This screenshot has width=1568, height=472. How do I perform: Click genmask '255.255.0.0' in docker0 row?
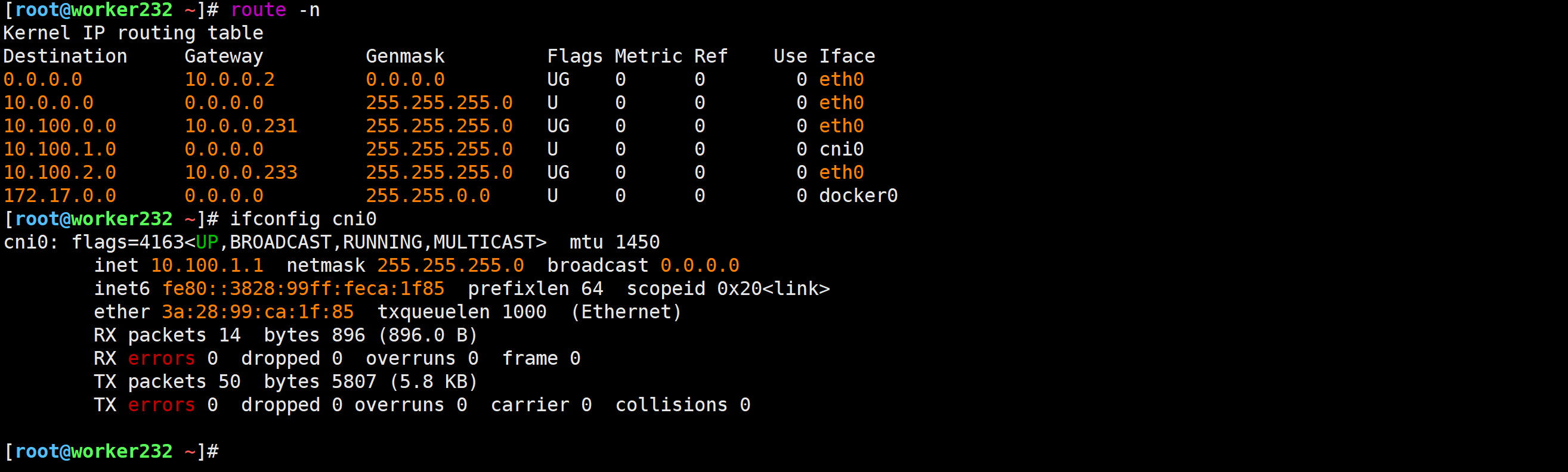point(428,195)
